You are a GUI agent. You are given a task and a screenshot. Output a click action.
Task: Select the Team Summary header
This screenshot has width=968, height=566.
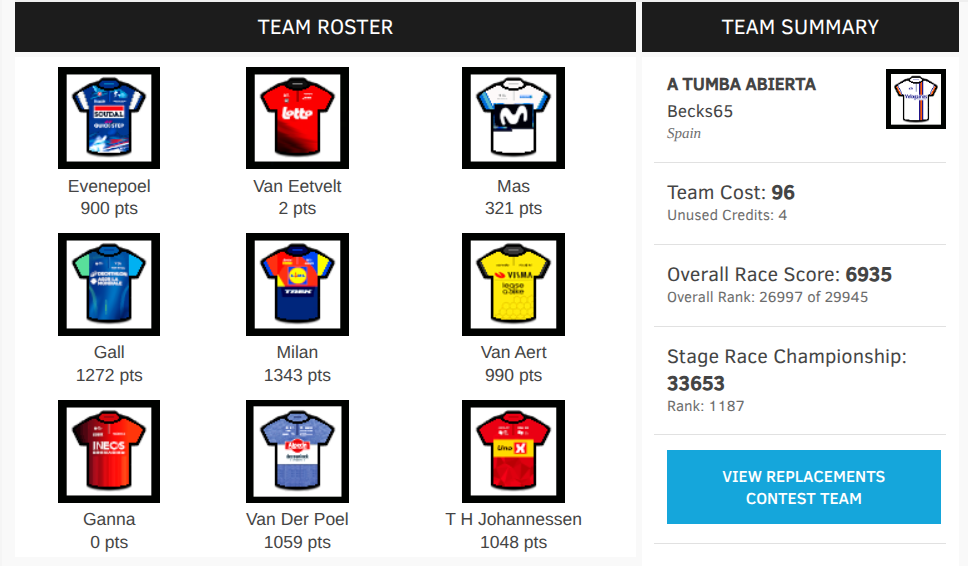point(800,27)
